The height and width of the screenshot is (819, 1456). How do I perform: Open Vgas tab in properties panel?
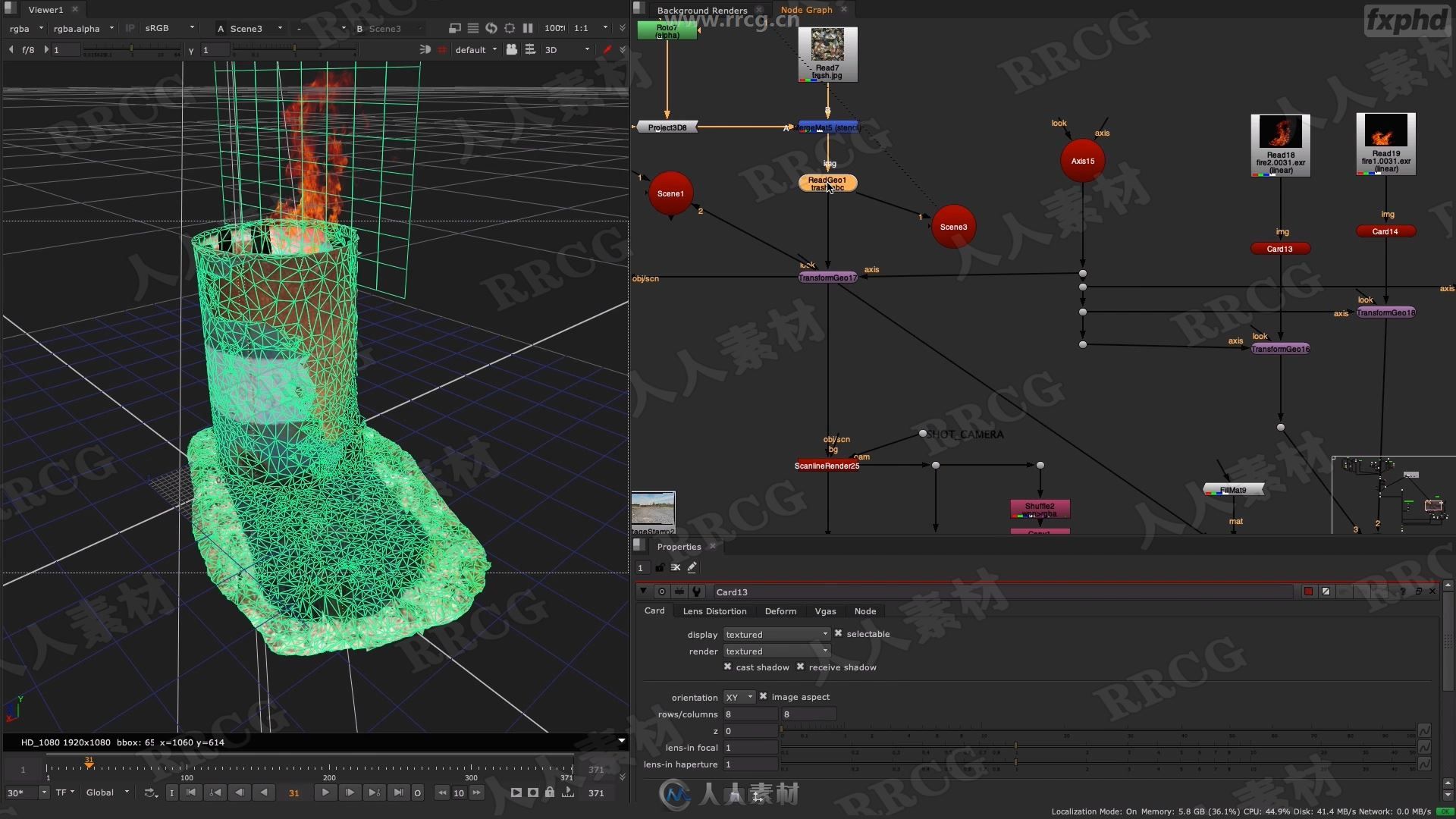825,610
